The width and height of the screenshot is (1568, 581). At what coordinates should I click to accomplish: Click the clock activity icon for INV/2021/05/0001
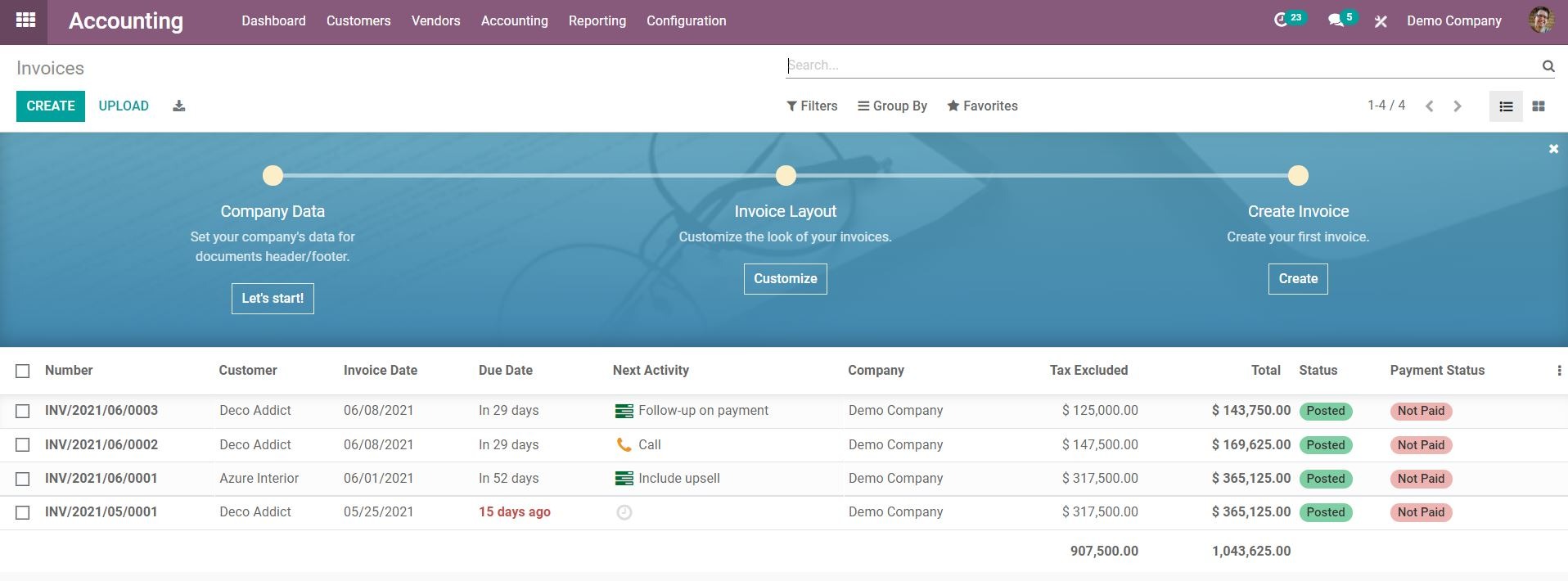tap(624, 512)
